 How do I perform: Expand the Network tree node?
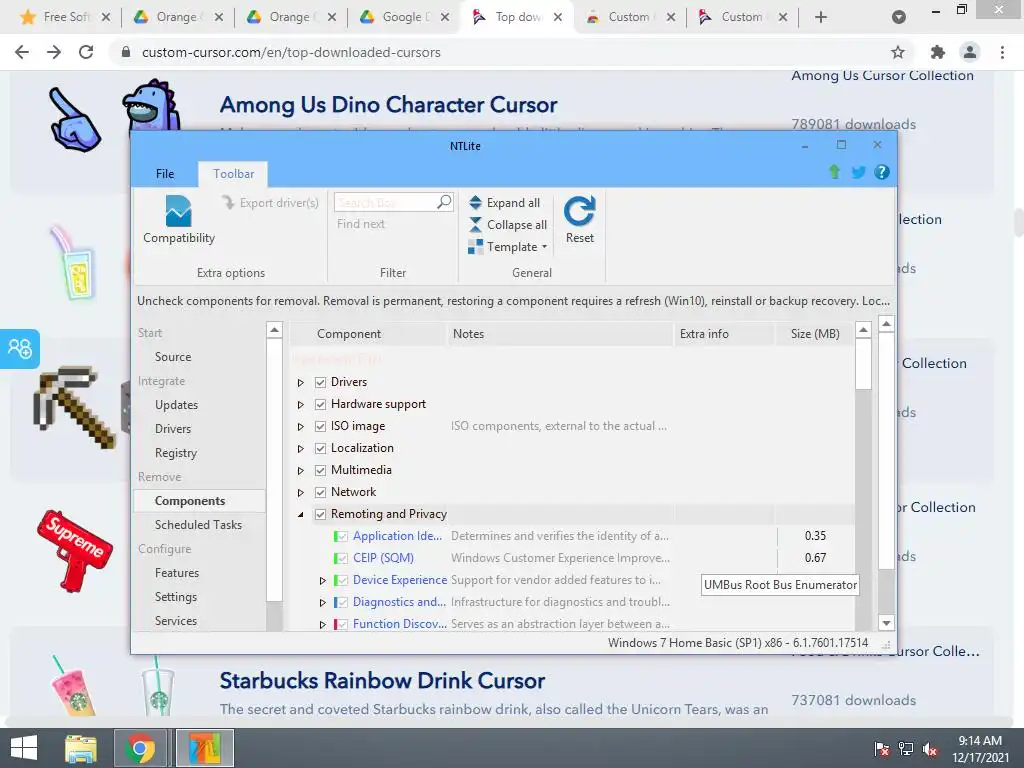[300, 492]
